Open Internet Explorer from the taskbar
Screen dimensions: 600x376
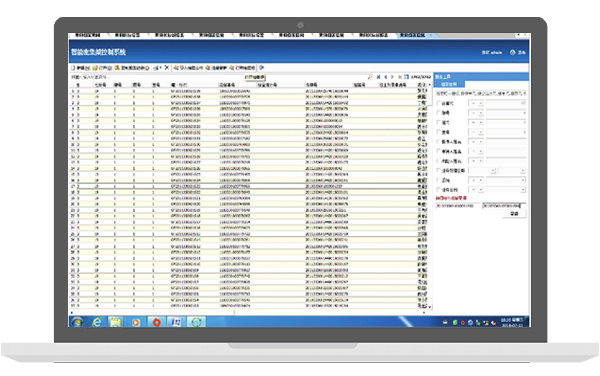[x=97, y=322]
